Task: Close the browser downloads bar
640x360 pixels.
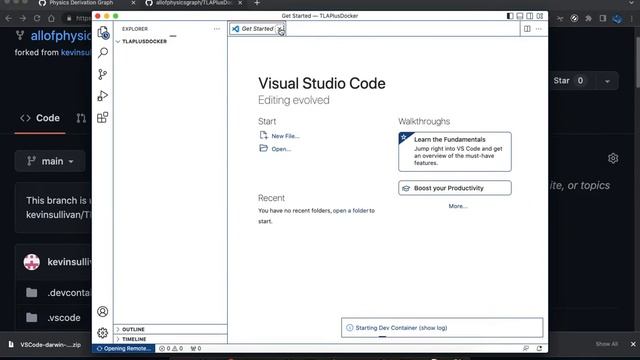Action: click(633, 344)
